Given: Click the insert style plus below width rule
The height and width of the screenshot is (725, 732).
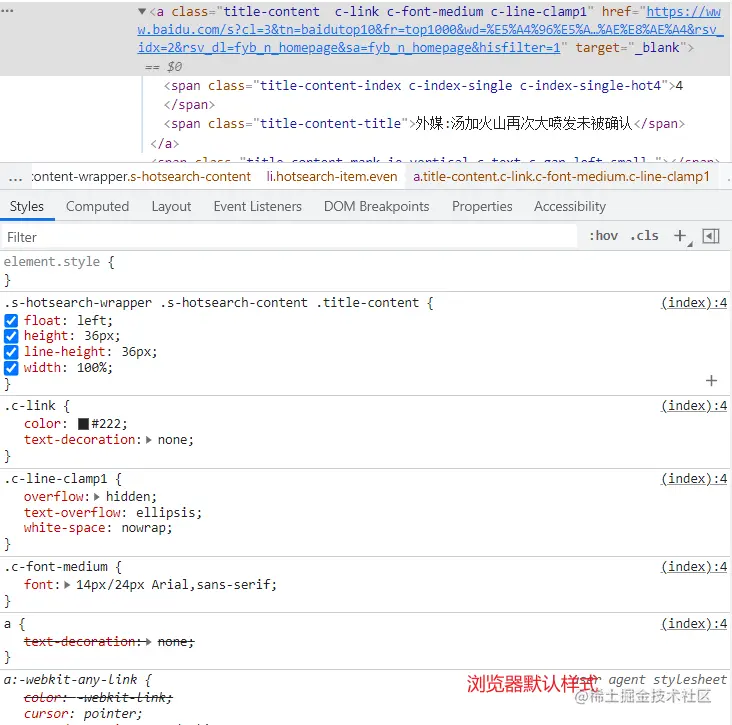Looking at the screenshot, I should pos(711,381).
